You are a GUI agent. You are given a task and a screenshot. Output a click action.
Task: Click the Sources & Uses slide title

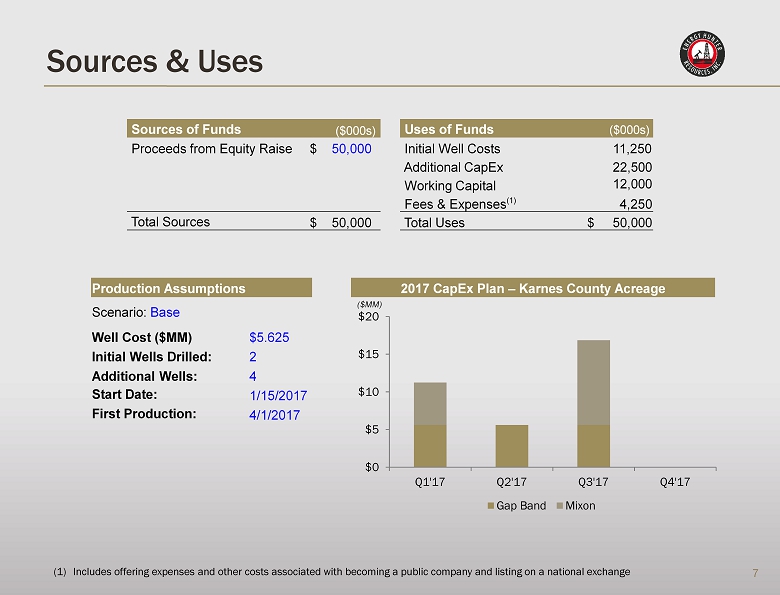pyautogui.click(x=154, y=62)
